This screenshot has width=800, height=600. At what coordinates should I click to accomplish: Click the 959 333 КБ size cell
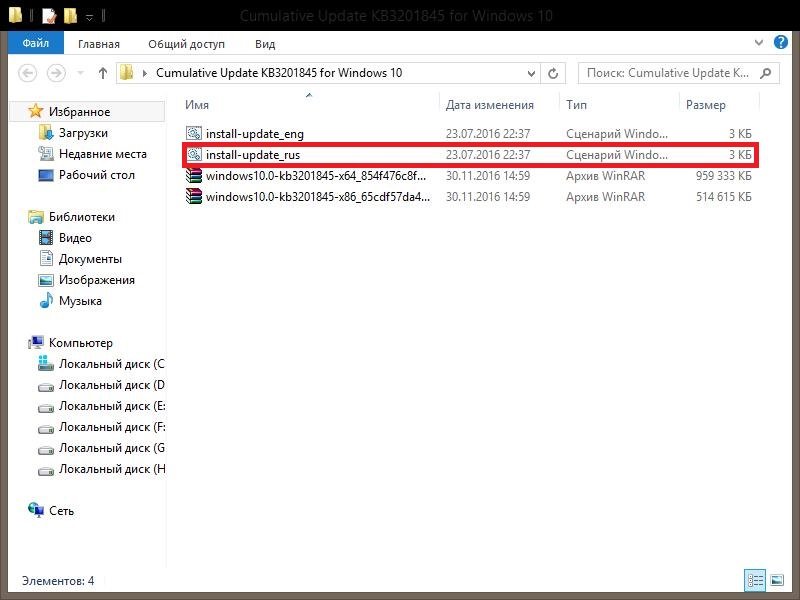click(723, 176)
